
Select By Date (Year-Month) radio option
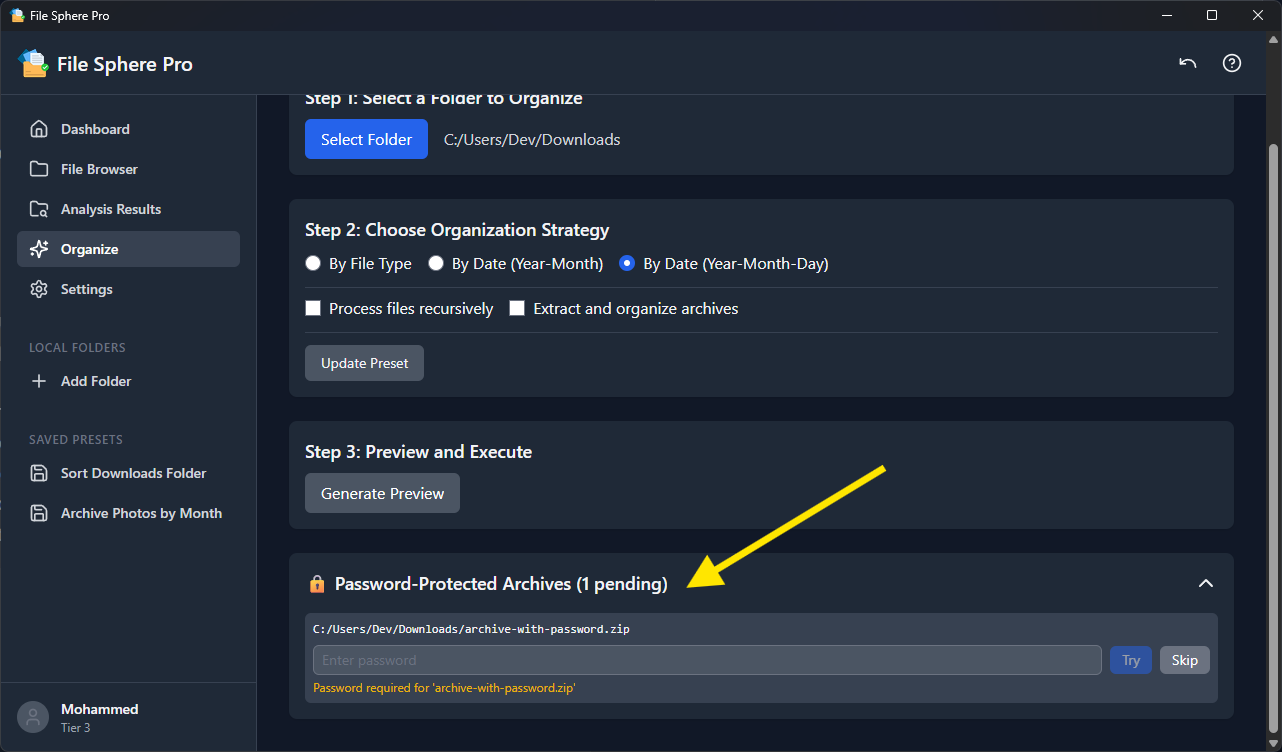(x=436, y=264)
